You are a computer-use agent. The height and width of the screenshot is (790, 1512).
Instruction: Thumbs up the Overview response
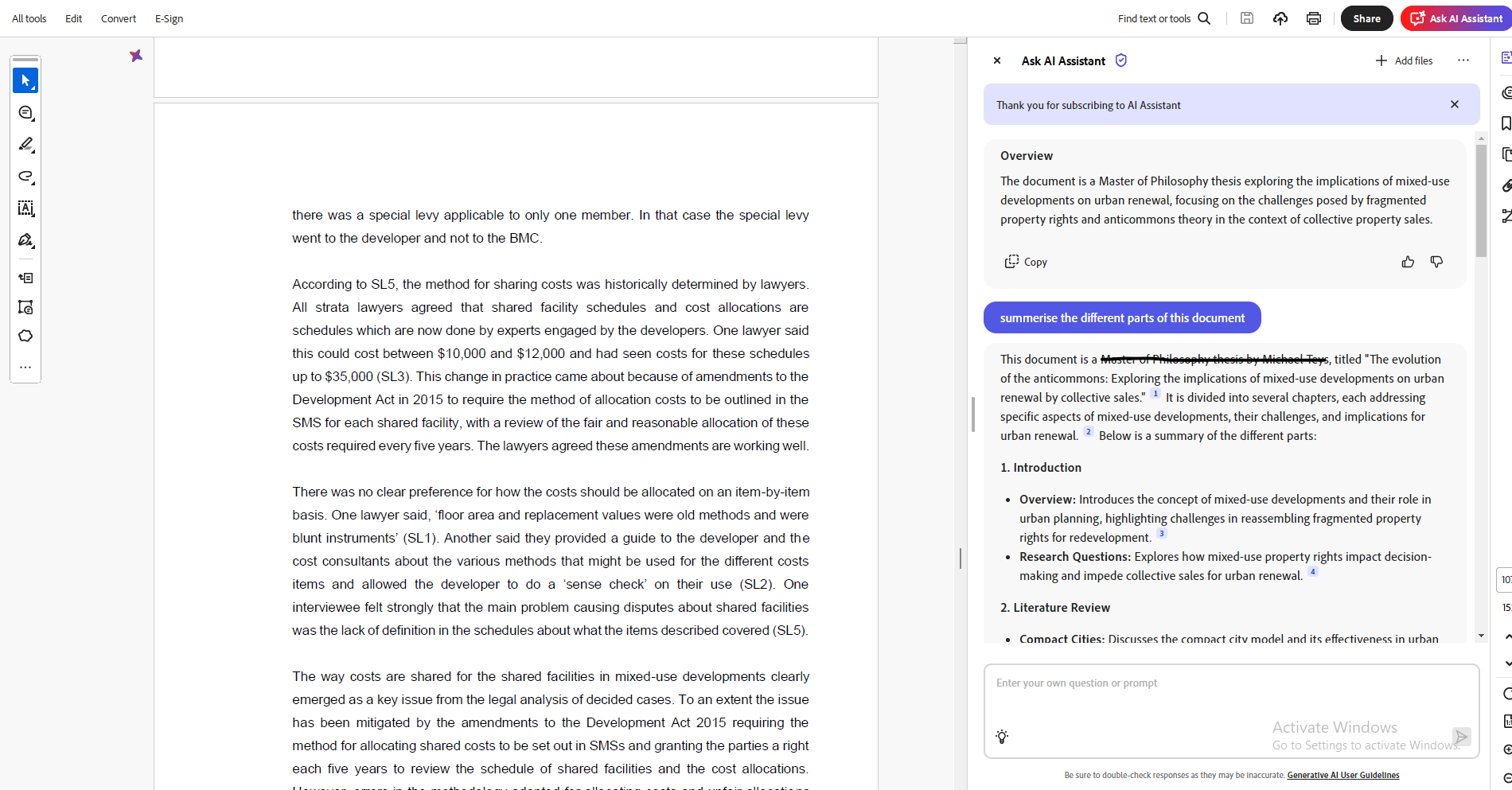[x=1408, y=262]
